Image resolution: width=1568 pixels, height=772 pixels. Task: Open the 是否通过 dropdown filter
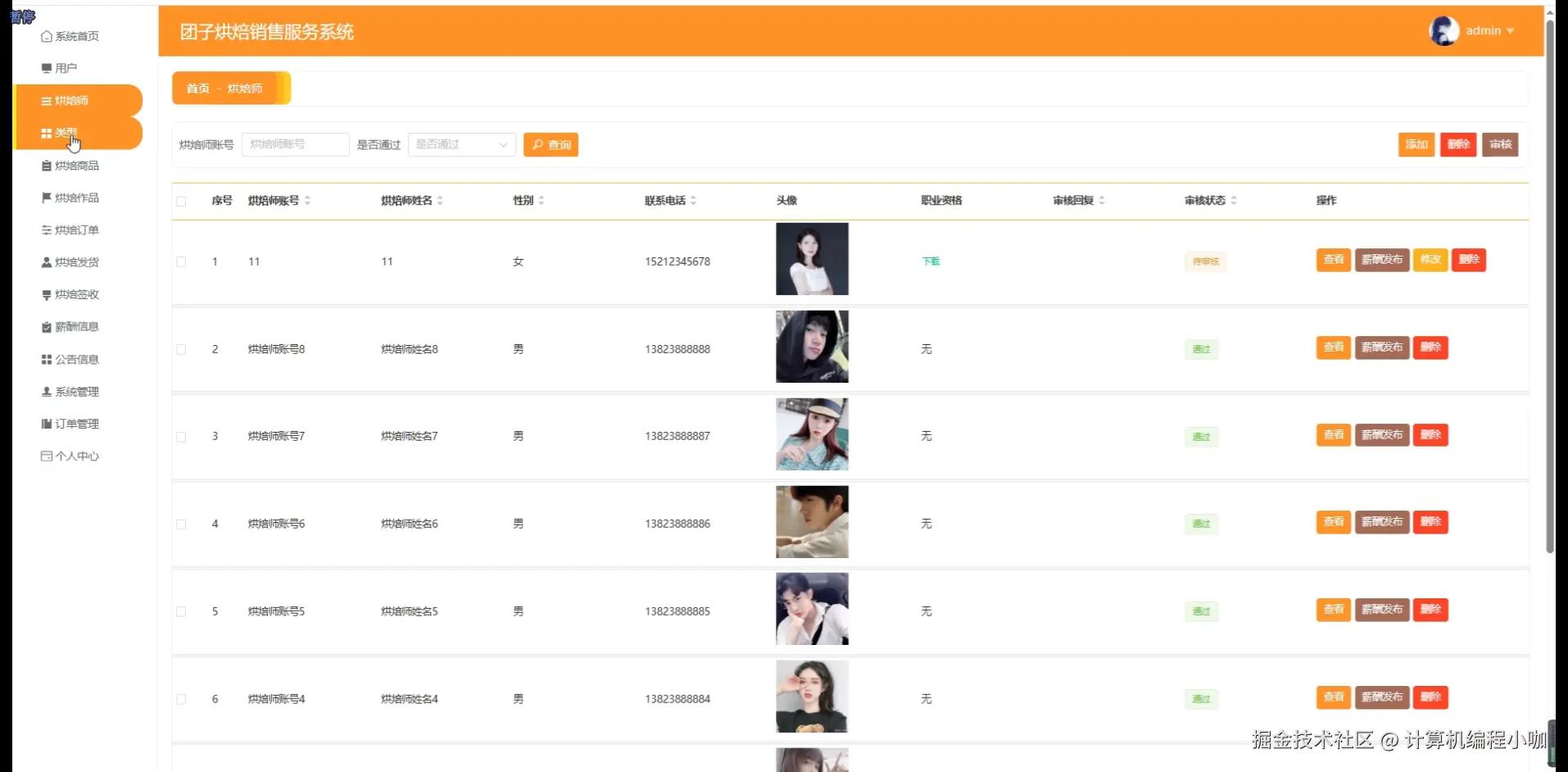462,145
